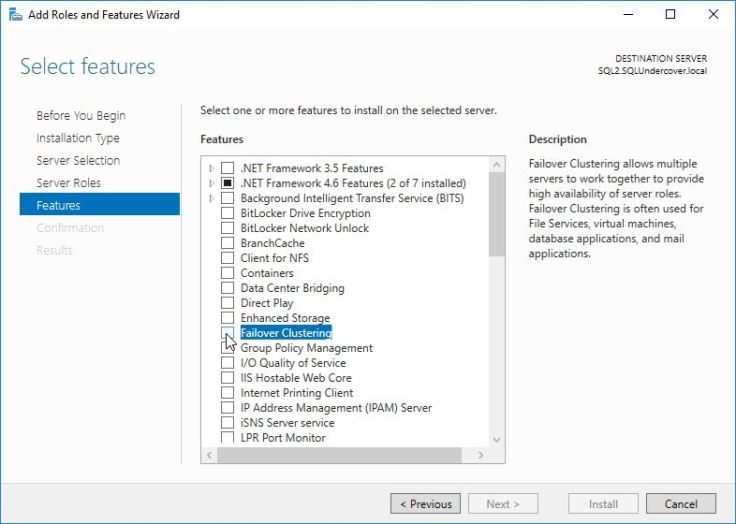Image resolution: width=736 pixels, height=524 pixels.
Task: Click the vertical scrollbar thumb in features list
Action: coord(497,214)
